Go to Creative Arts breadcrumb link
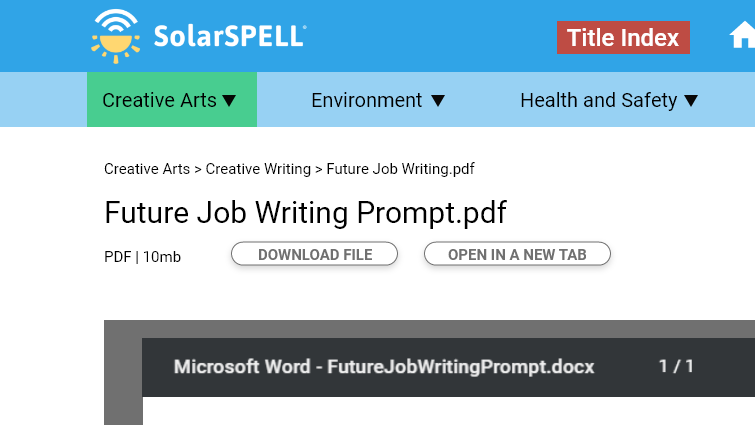 [147, 169]
